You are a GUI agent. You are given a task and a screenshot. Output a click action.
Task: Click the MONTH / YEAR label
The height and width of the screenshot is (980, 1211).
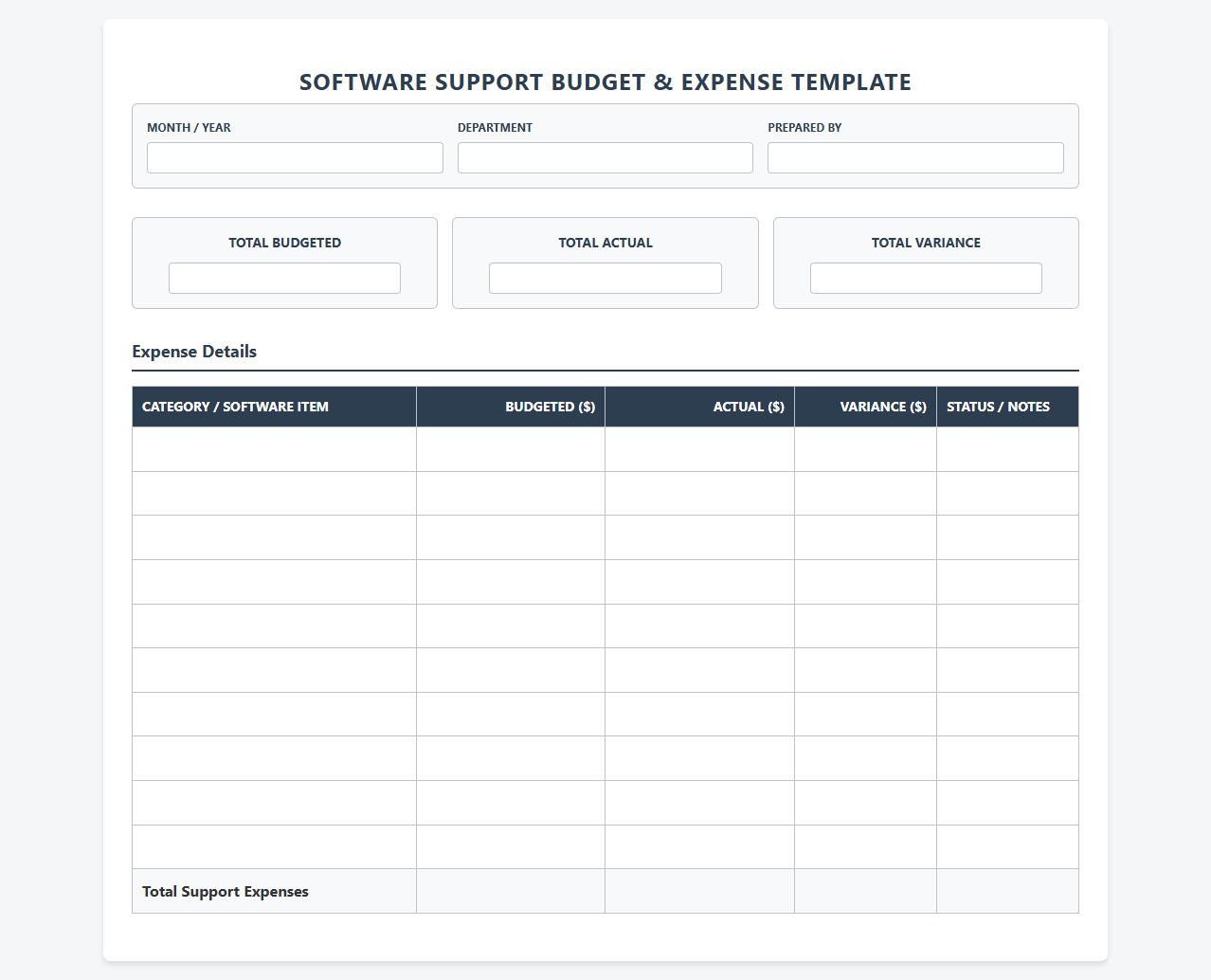pos(189,127)
